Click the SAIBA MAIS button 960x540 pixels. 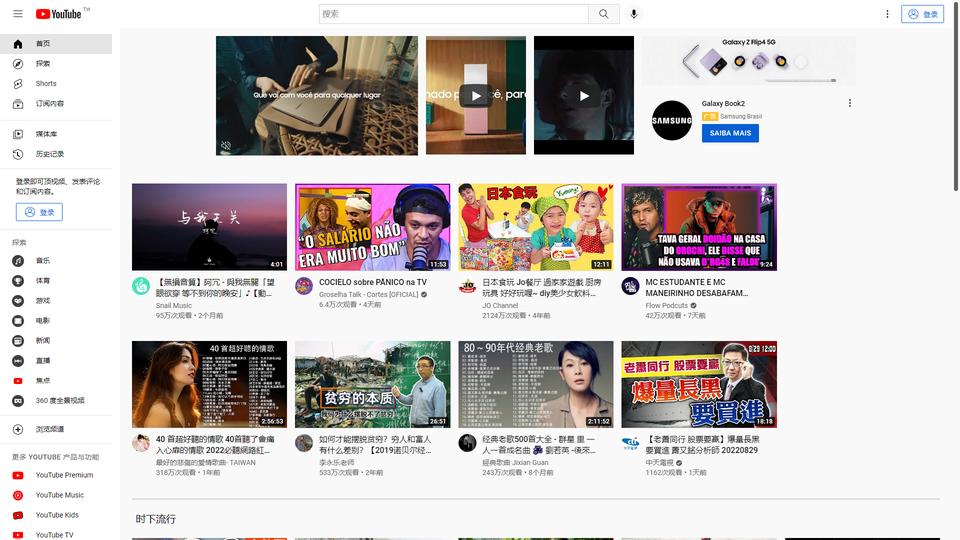(x=730, y=133)
